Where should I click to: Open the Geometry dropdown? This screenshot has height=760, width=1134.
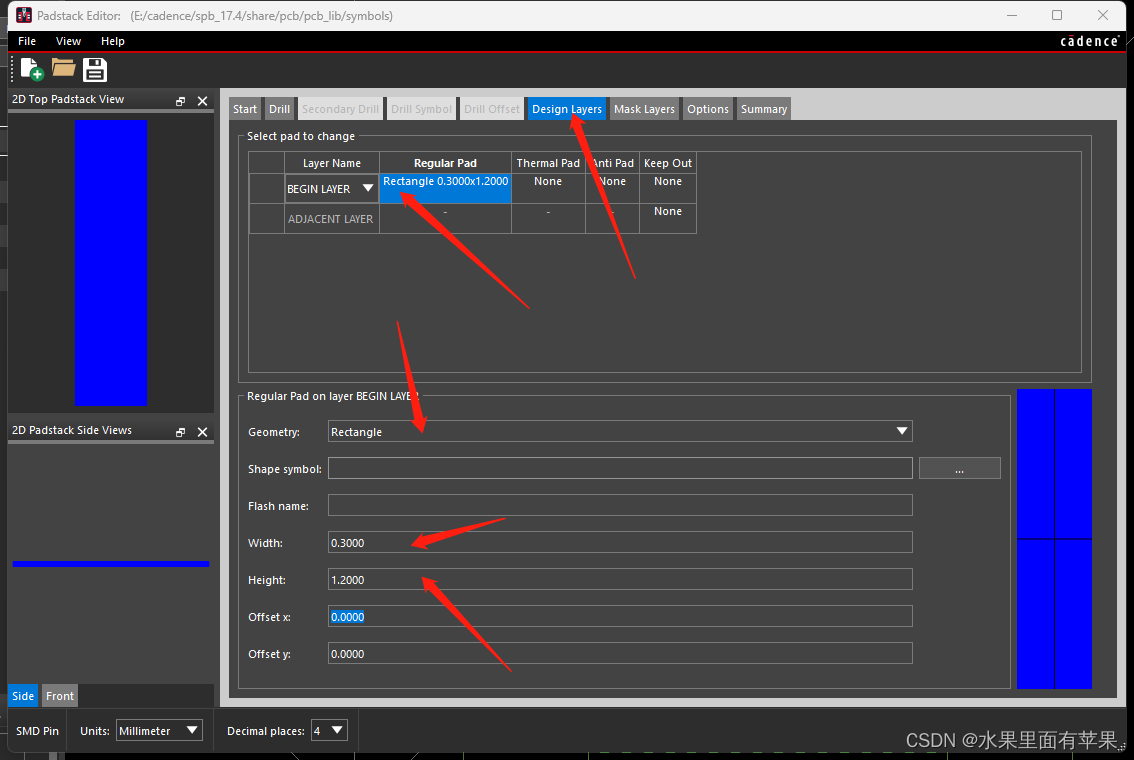pos(620,431)
